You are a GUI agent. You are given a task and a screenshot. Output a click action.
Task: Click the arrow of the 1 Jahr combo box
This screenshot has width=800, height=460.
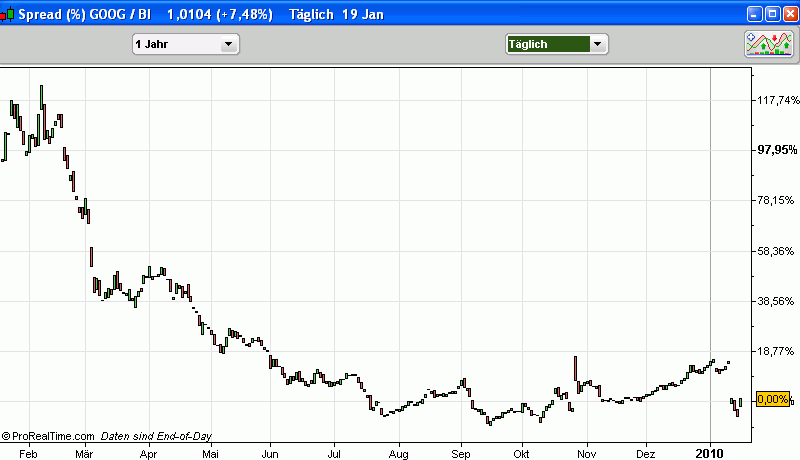[x=228, y=44]
